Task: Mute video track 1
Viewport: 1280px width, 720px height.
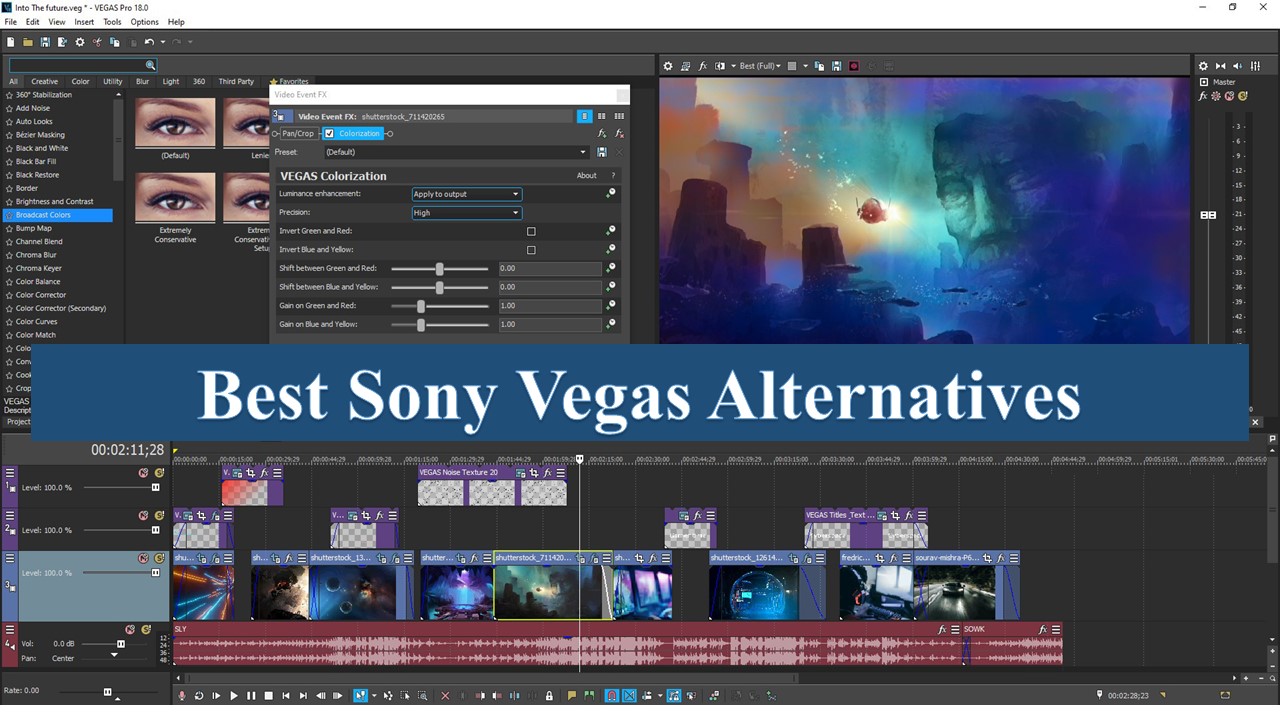Action: pyautogui.click(x=143, y=473)
